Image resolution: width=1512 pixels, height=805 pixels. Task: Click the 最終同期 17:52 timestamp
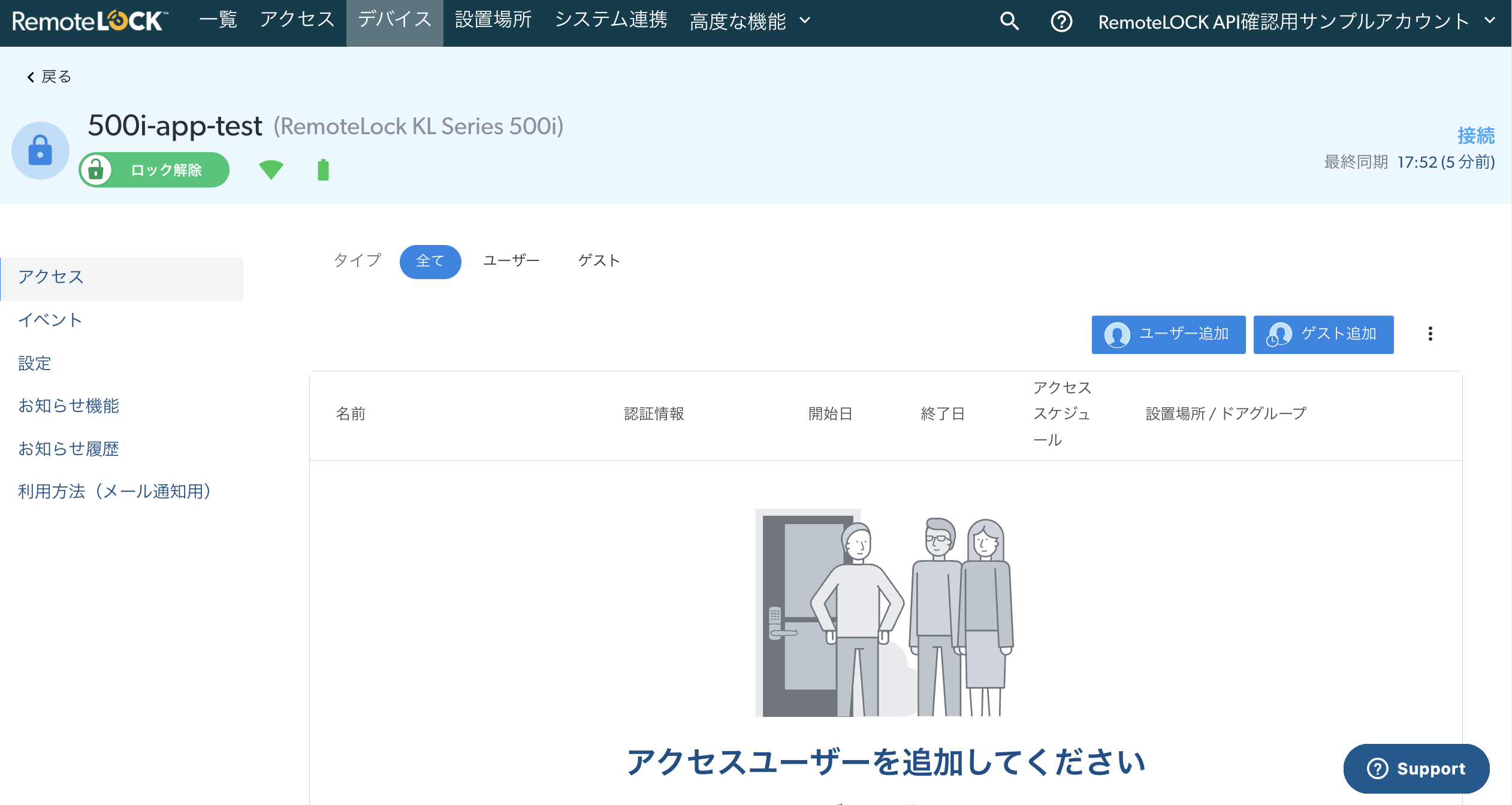tap(1410, 162)
